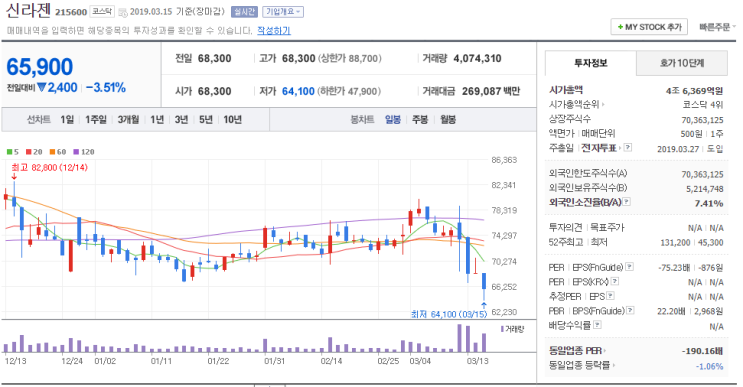Select the 1주일 line chart period
Viewport: 743px width, 387px height.
[x=96, y=120]
